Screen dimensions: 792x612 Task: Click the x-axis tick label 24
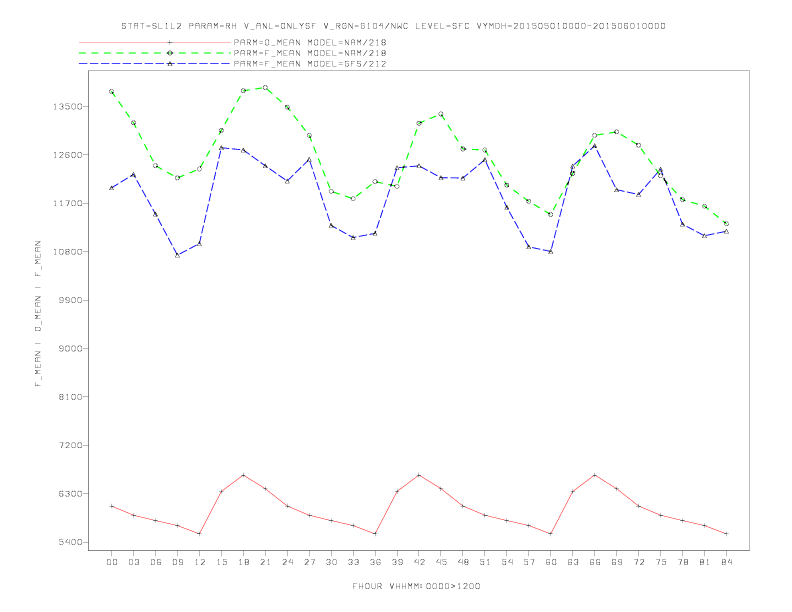287,562
